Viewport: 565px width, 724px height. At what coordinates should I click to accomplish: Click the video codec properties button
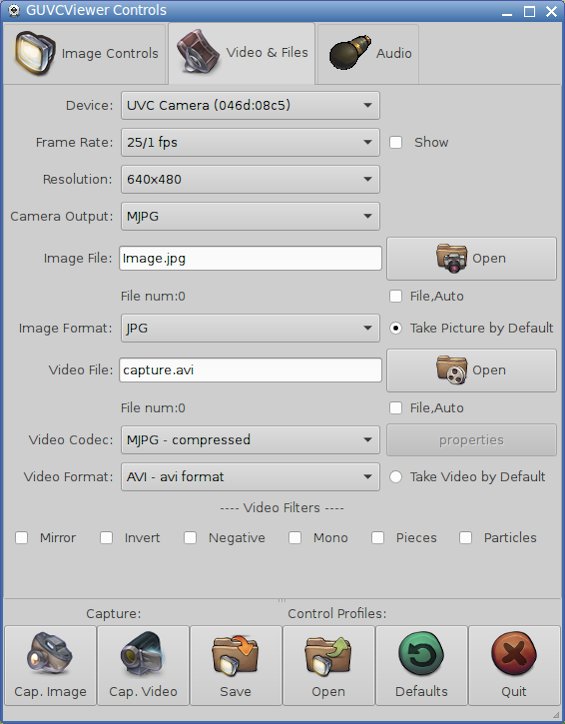tap(471, 440)
